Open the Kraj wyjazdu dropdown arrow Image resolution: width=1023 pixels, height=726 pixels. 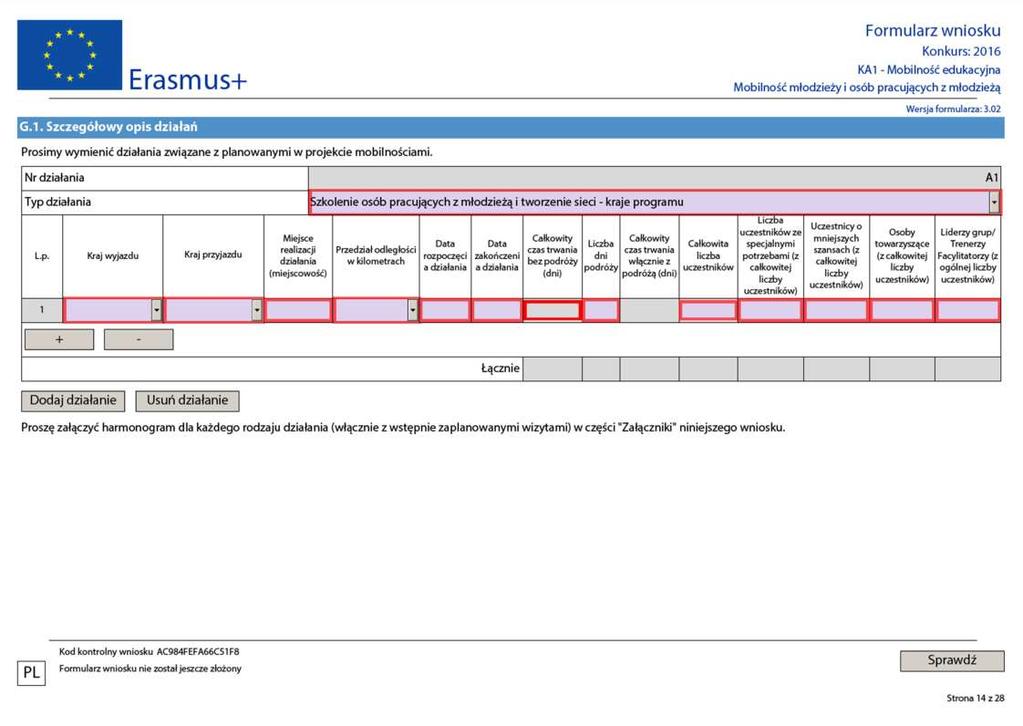pyautogui.click(x=156, y=310)
